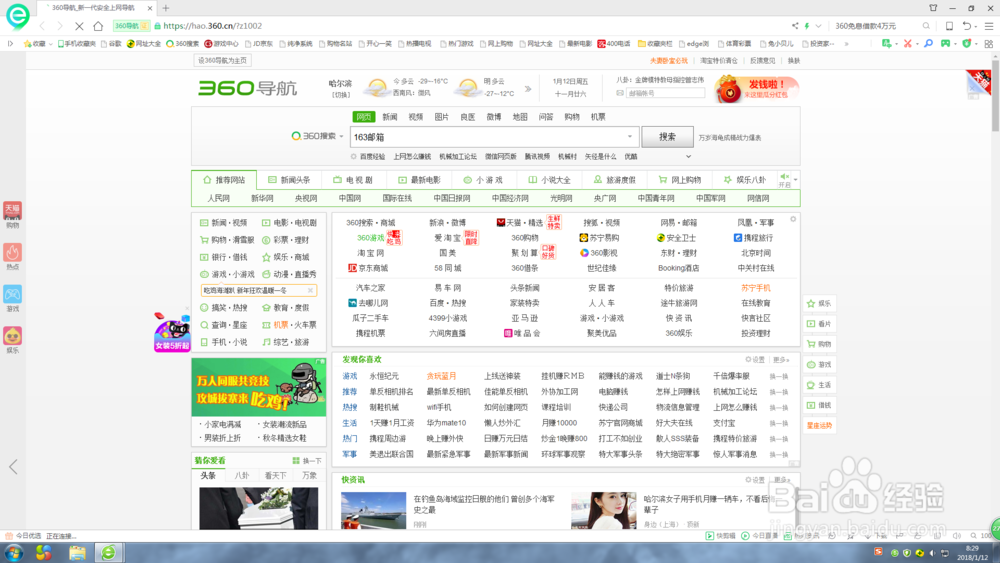Click the red scissors screenshot tool
The width and height of the screenshot is (1000, 563).
(x=908, y=44)
